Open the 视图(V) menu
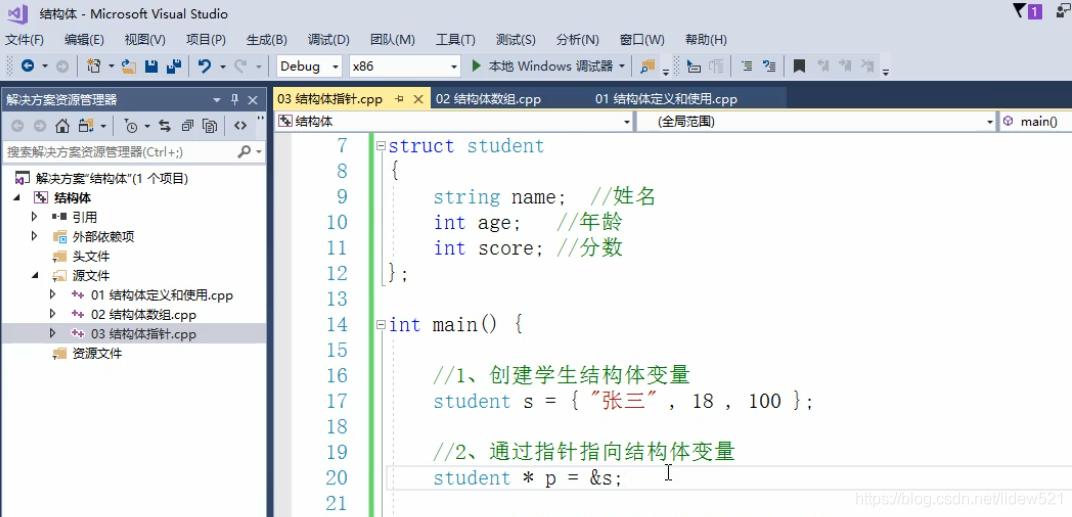Viewport: 1072px width, 517px height. click(x=145, y=40)
